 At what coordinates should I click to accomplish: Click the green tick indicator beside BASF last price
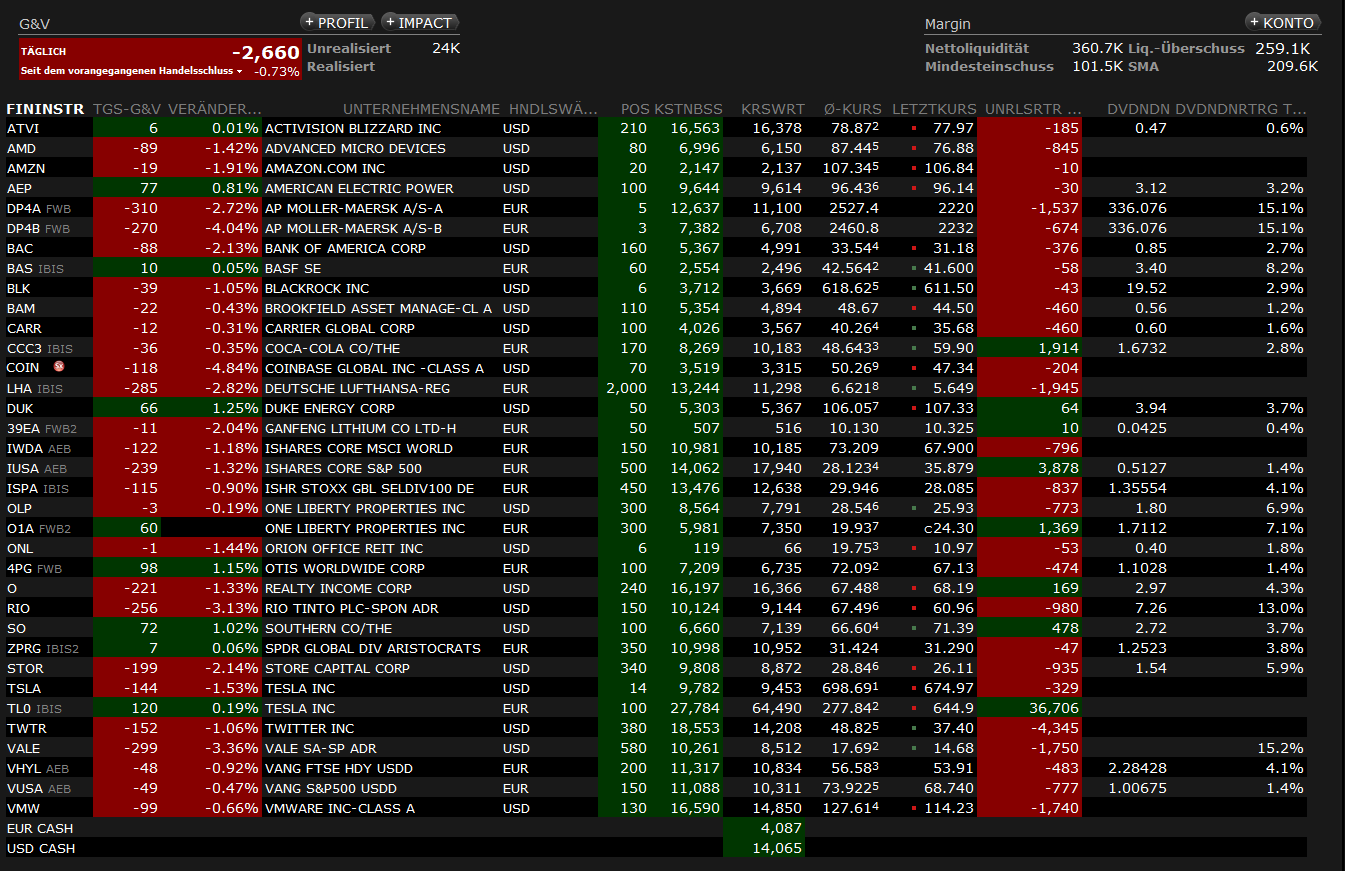pos(913,269)
